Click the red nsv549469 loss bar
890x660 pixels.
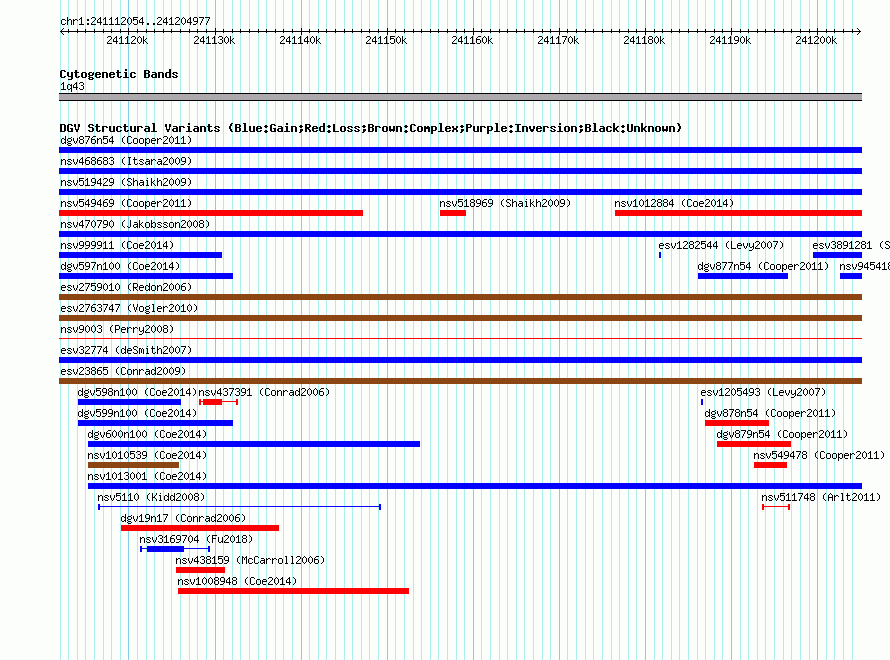click(211, 213)
